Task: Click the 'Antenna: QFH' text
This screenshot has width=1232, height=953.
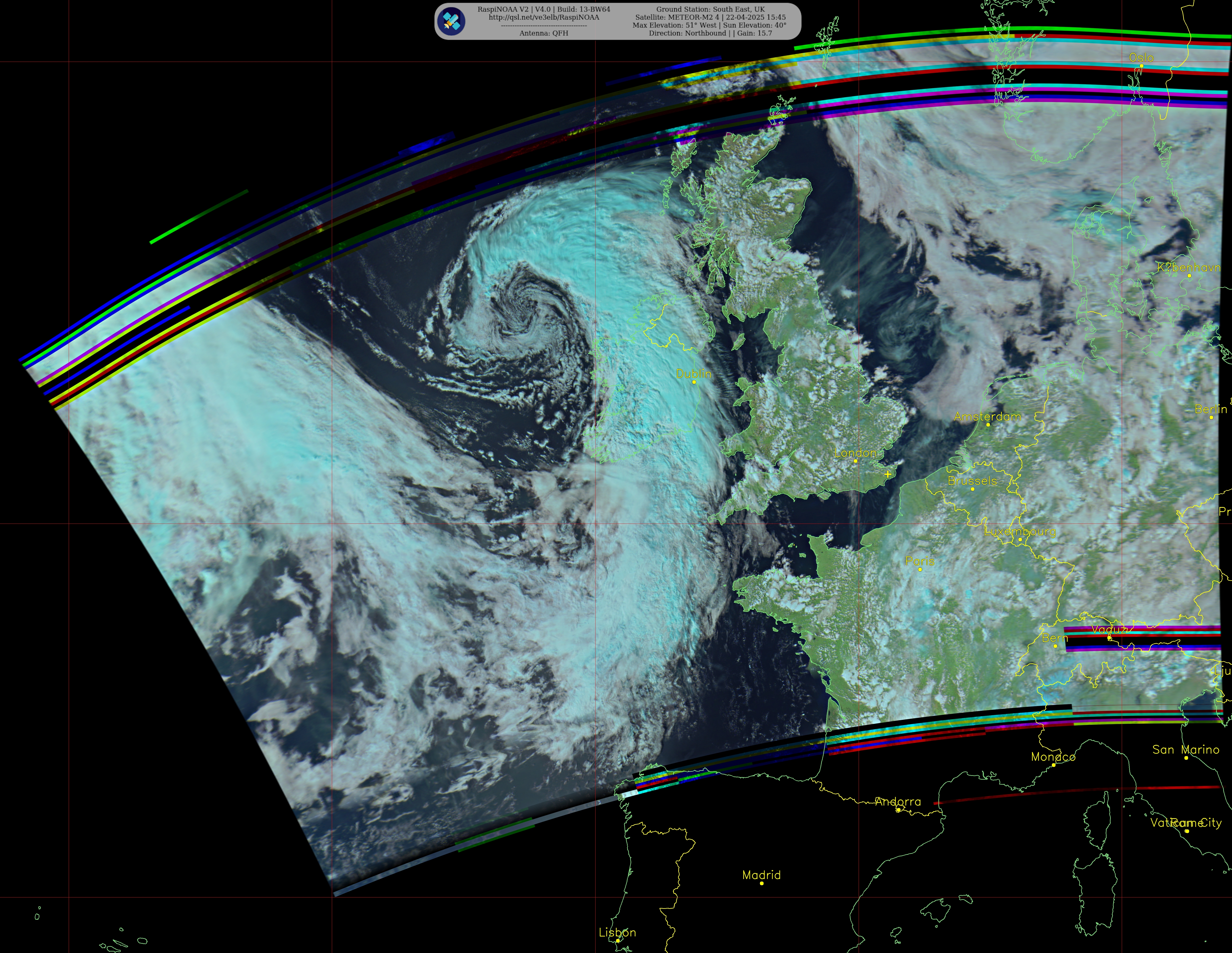Action: click(x=544, y=33)
